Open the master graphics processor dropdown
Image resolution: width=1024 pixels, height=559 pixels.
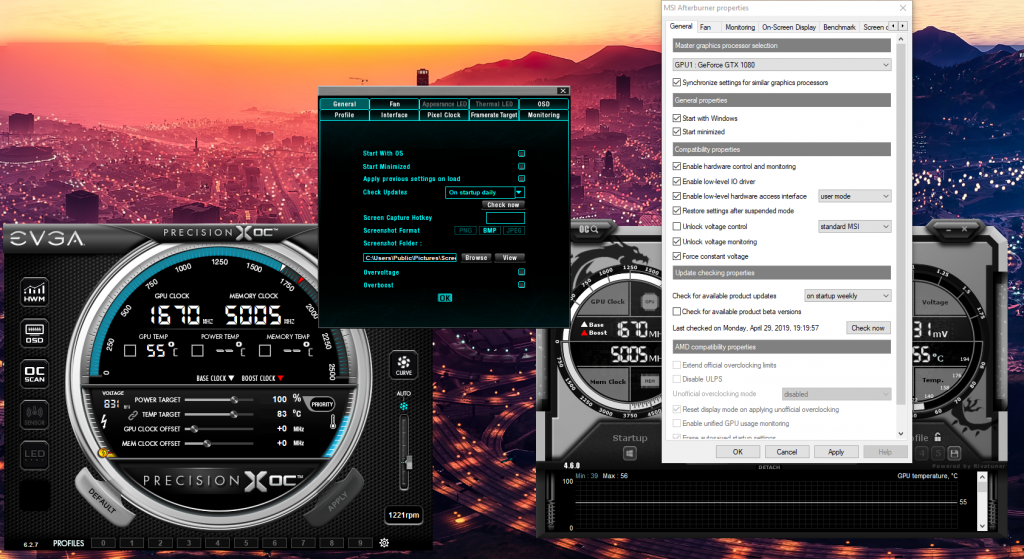tap(781, 65)
